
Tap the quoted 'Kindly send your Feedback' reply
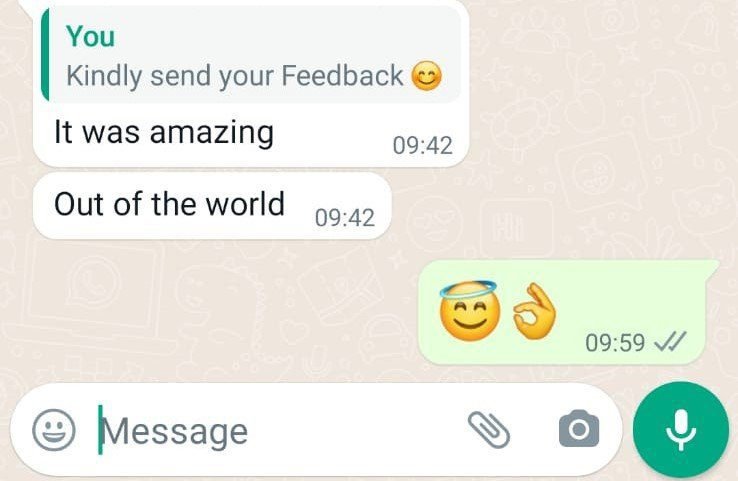251,55
